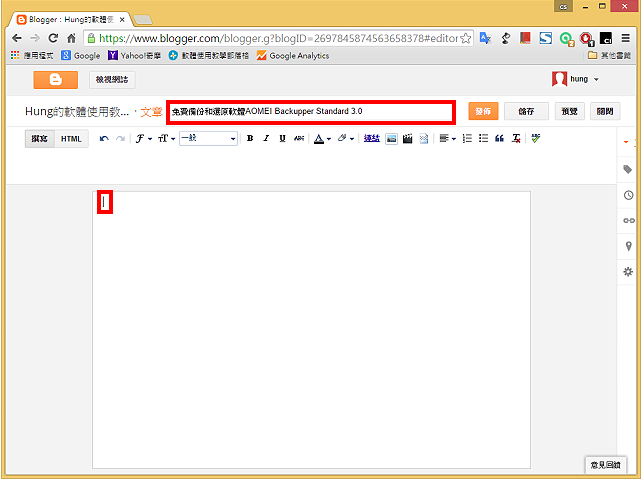Toggle italic formatting
Screen dimensions: 644x481
[266, 139]
